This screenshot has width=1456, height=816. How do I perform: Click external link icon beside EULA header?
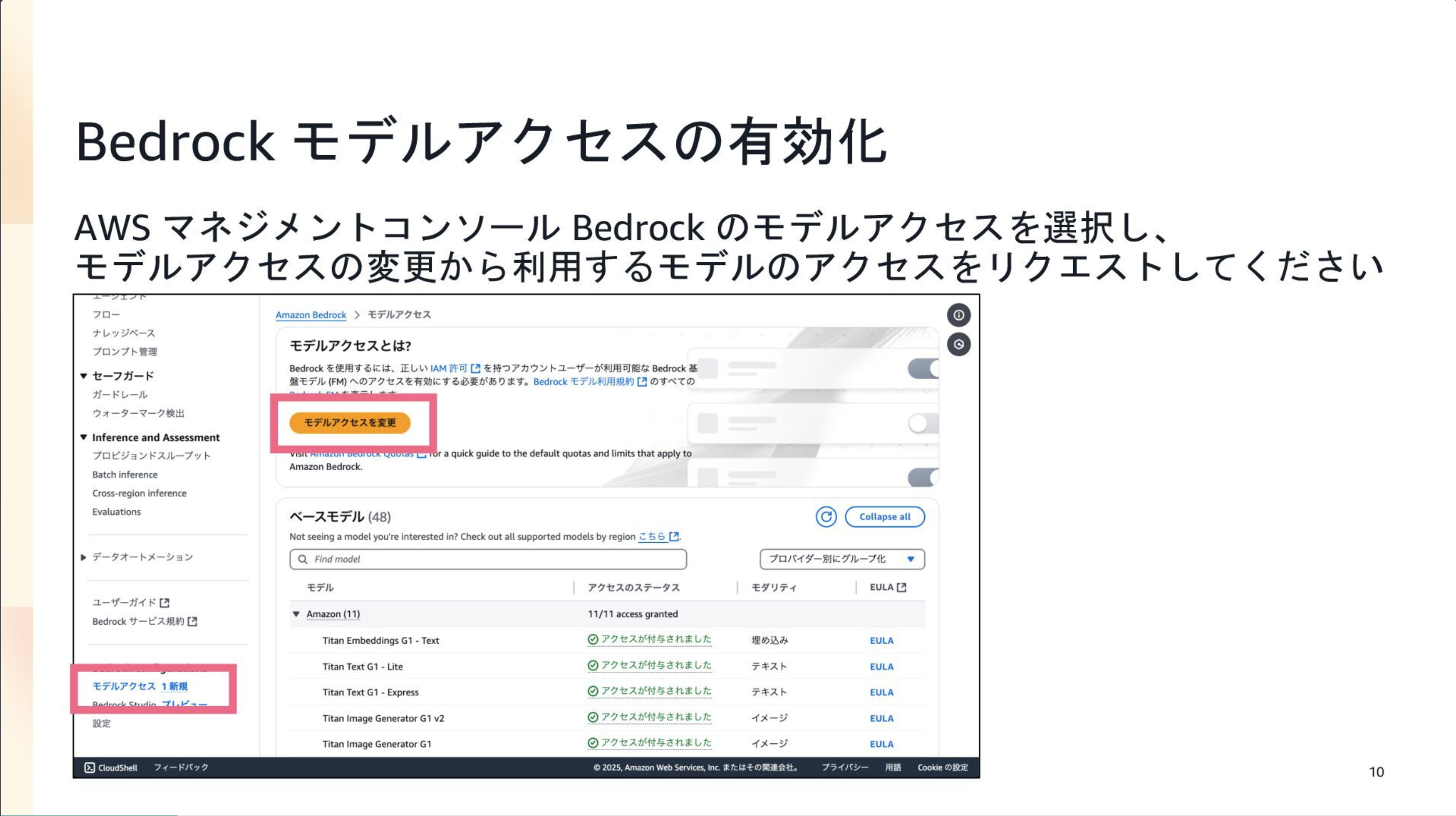(x=901, y=588)
